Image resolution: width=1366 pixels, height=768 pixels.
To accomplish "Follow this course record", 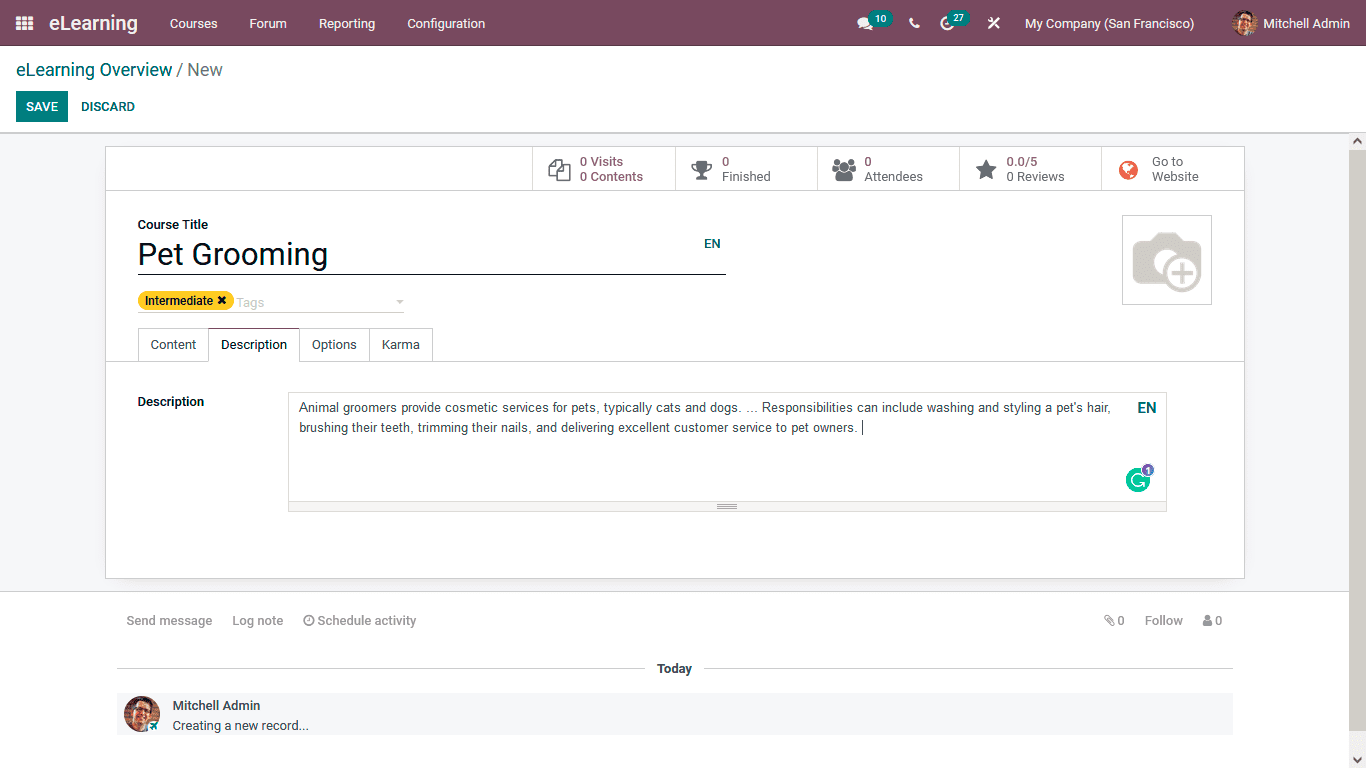I will [1163, 620].
